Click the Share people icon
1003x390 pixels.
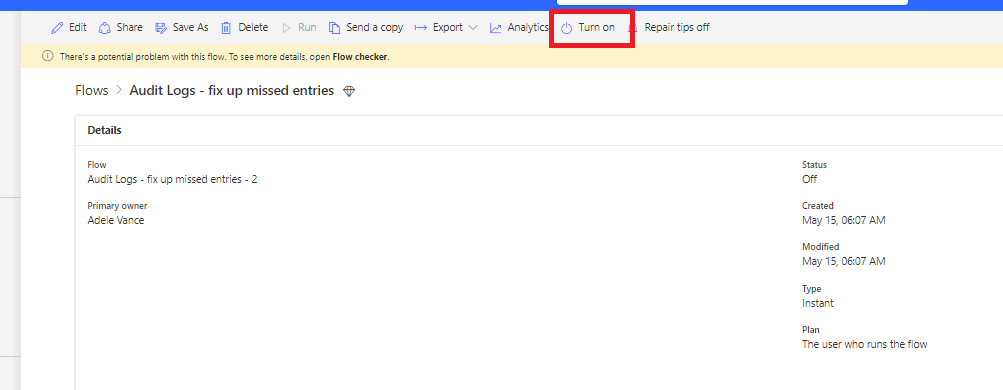105,28
